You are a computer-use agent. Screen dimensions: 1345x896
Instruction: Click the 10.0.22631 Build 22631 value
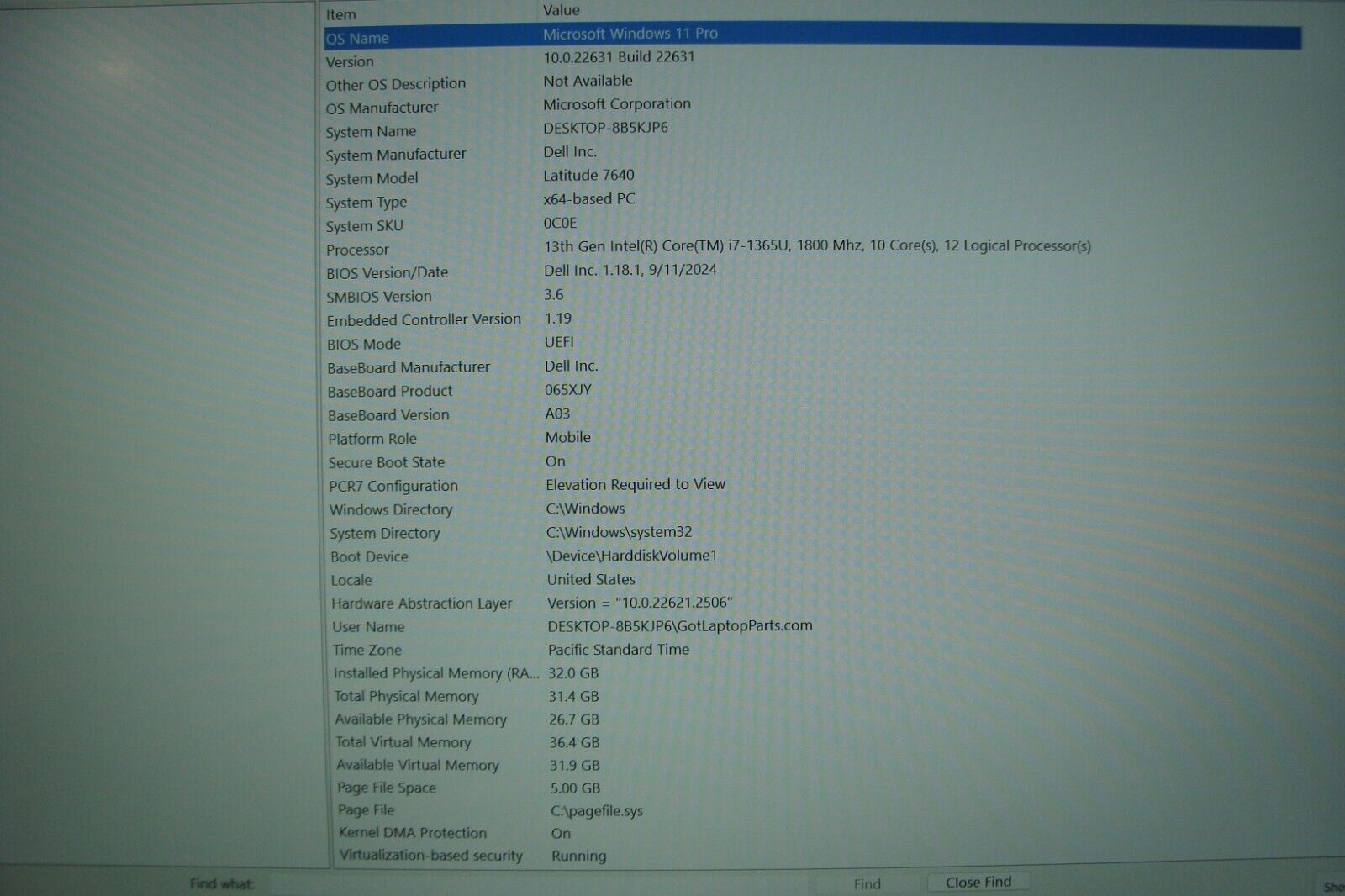click(x=619, y=56)
